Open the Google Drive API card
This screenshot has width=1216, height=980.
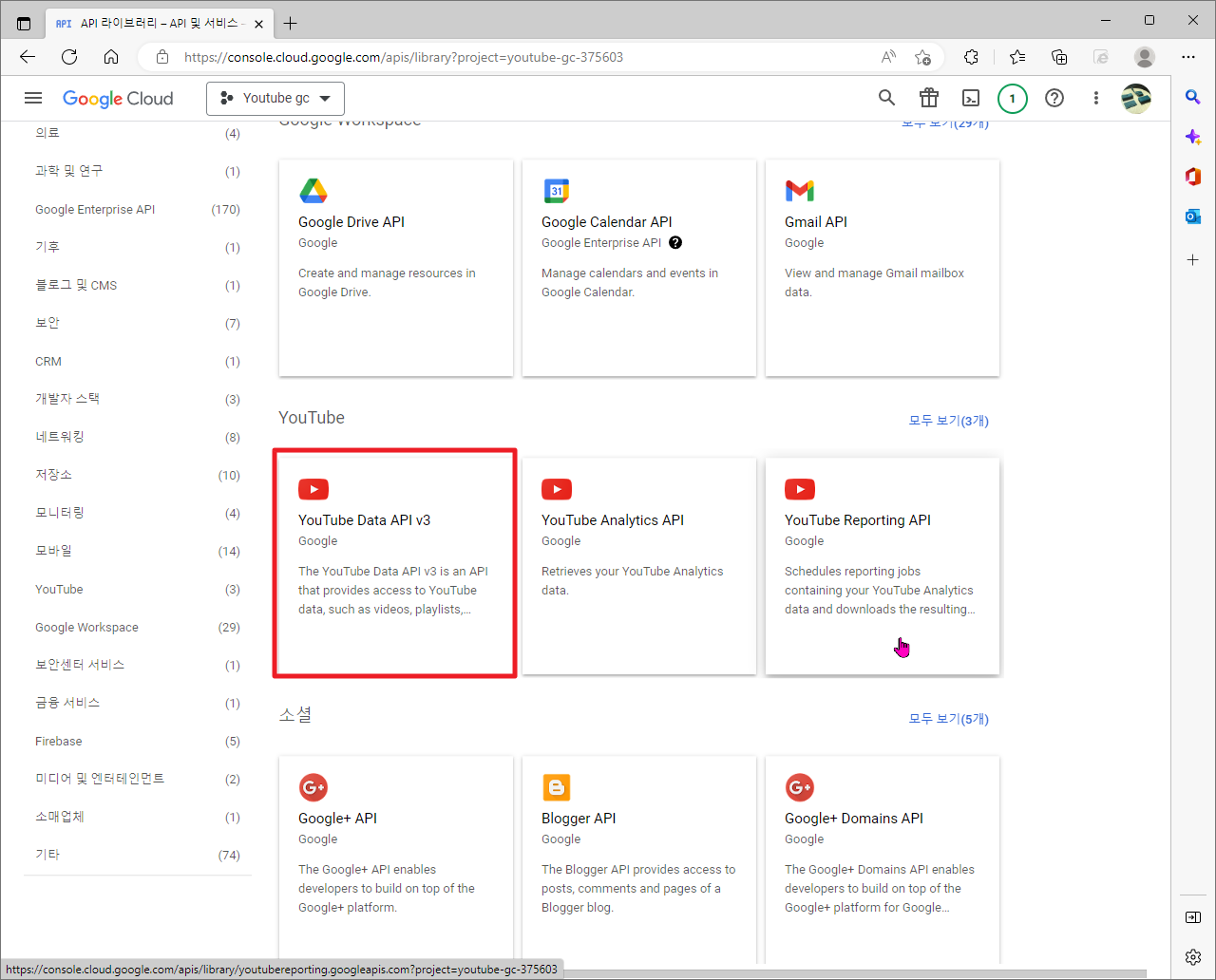click(396, 268)
